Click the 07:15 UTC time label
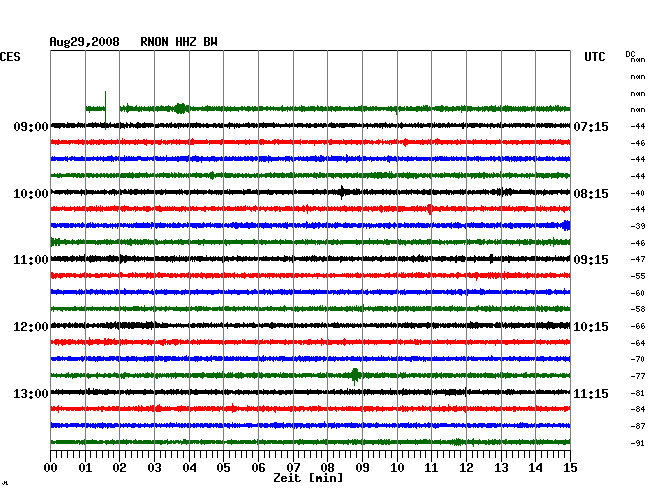 click(591, 126)
